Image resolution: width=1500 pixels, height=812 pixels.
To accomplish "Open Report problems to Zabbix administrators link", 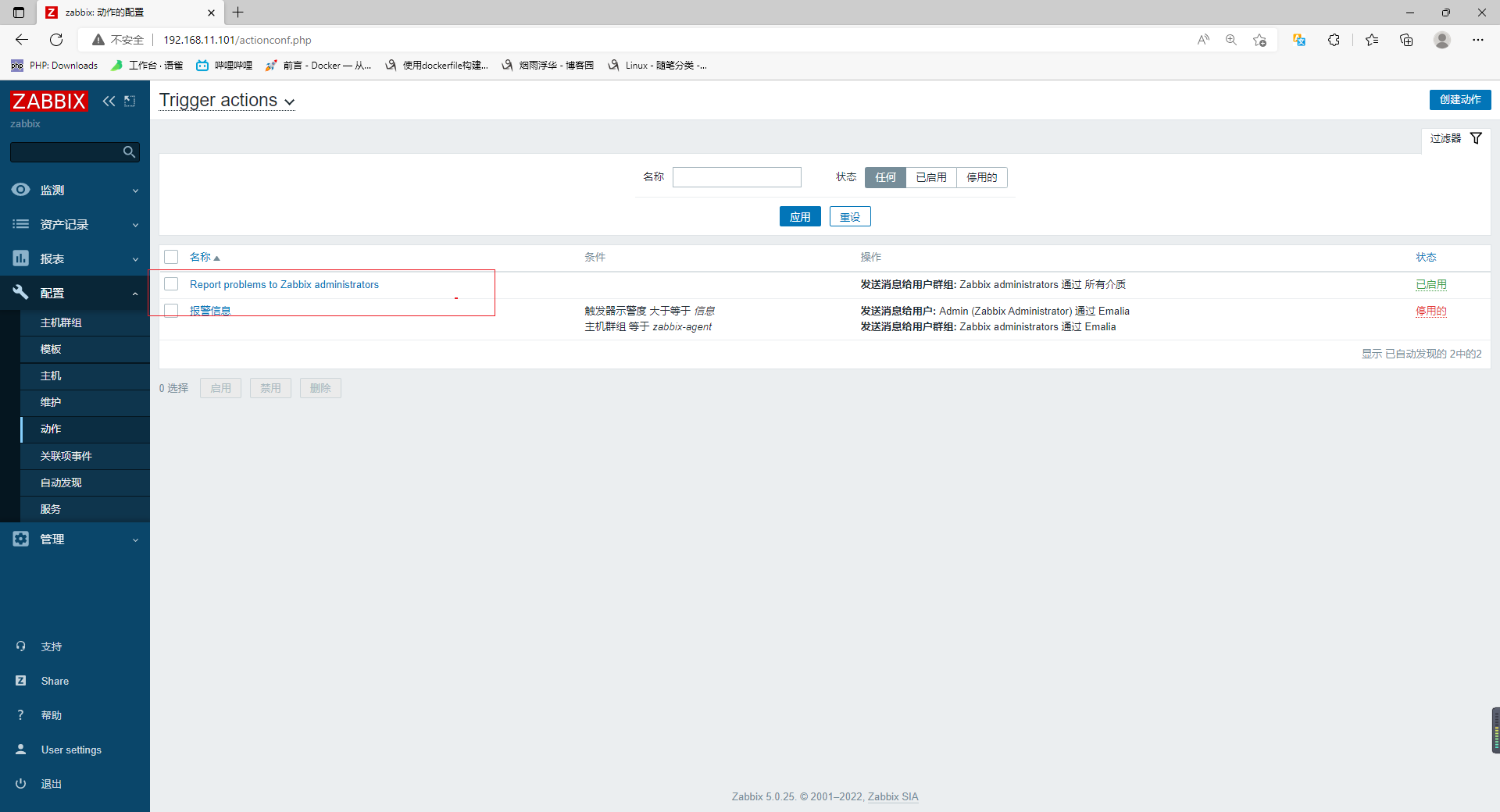I will click(284, 284).
